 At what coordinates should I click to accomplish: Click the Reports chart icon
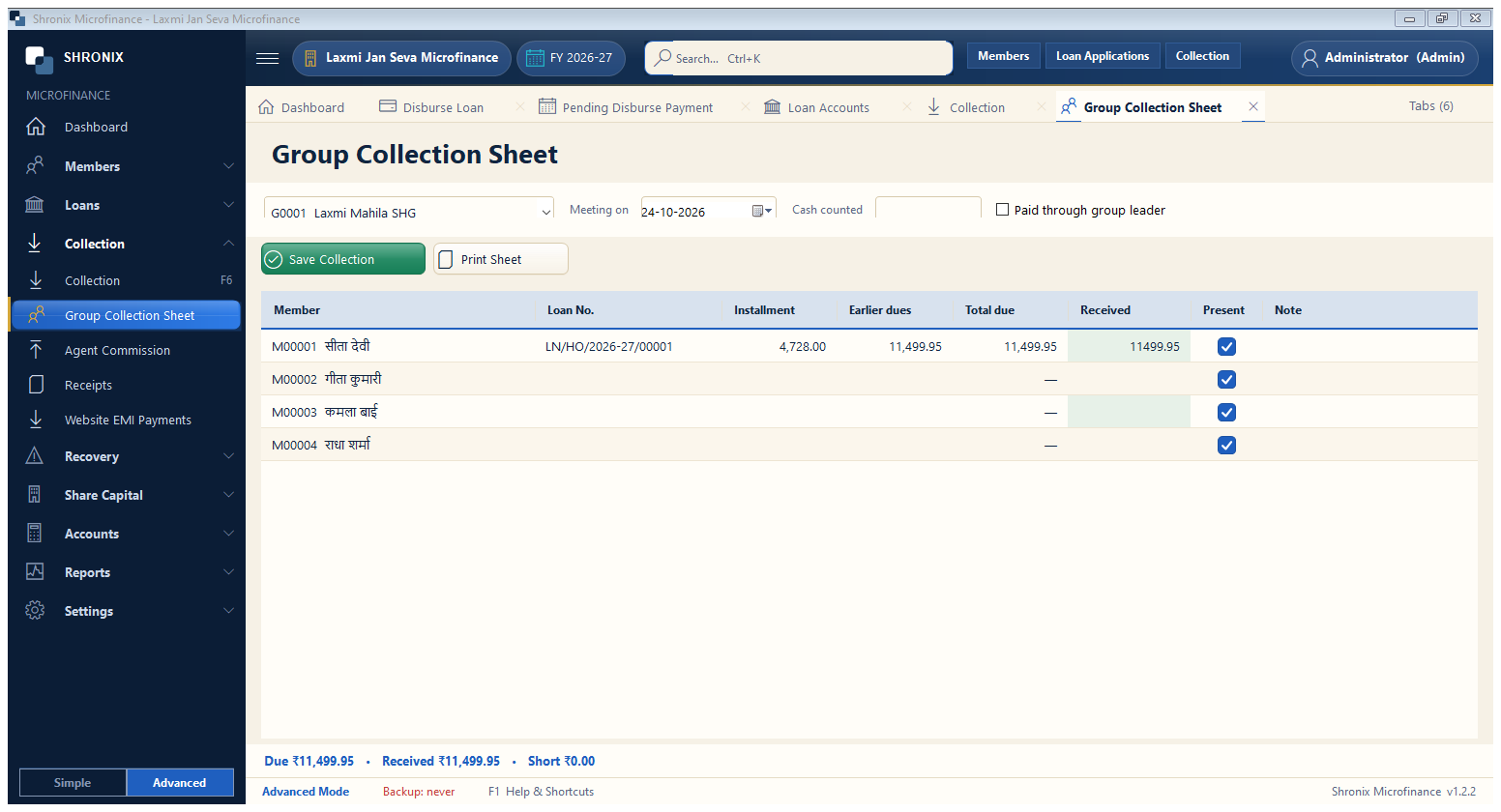(x=35, y=572)
